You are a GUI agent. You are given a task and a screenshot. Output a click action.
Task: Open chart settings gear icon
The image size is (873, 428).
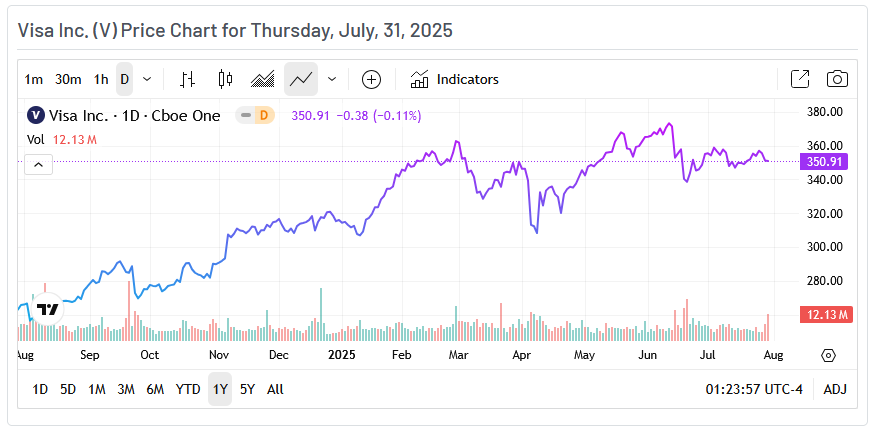tap(828, 355)
